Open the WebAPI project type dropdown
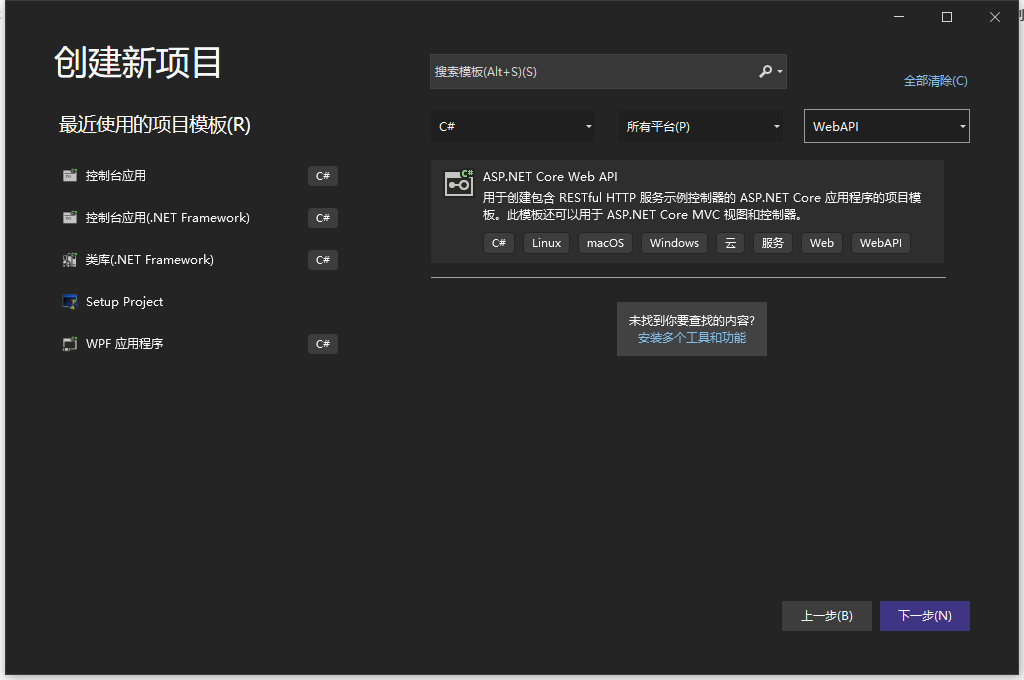This screenshot has width=1024, height=680. (x=887, y=126)
